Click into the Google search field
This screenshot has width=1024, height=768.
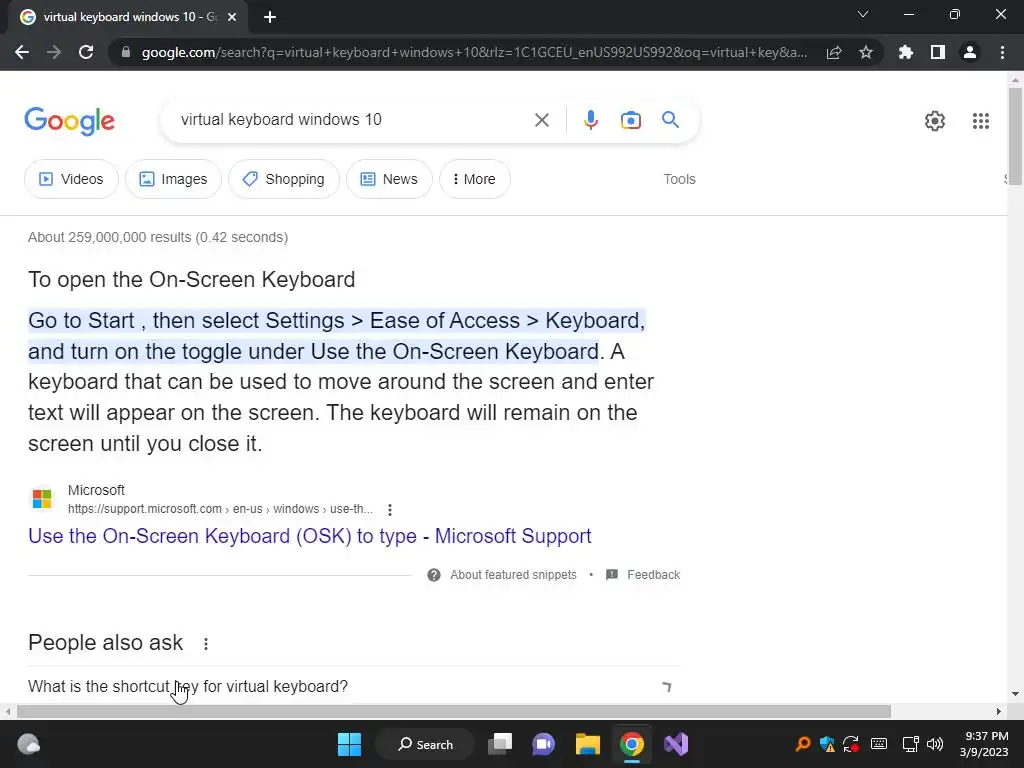click(x=353, y=120)
